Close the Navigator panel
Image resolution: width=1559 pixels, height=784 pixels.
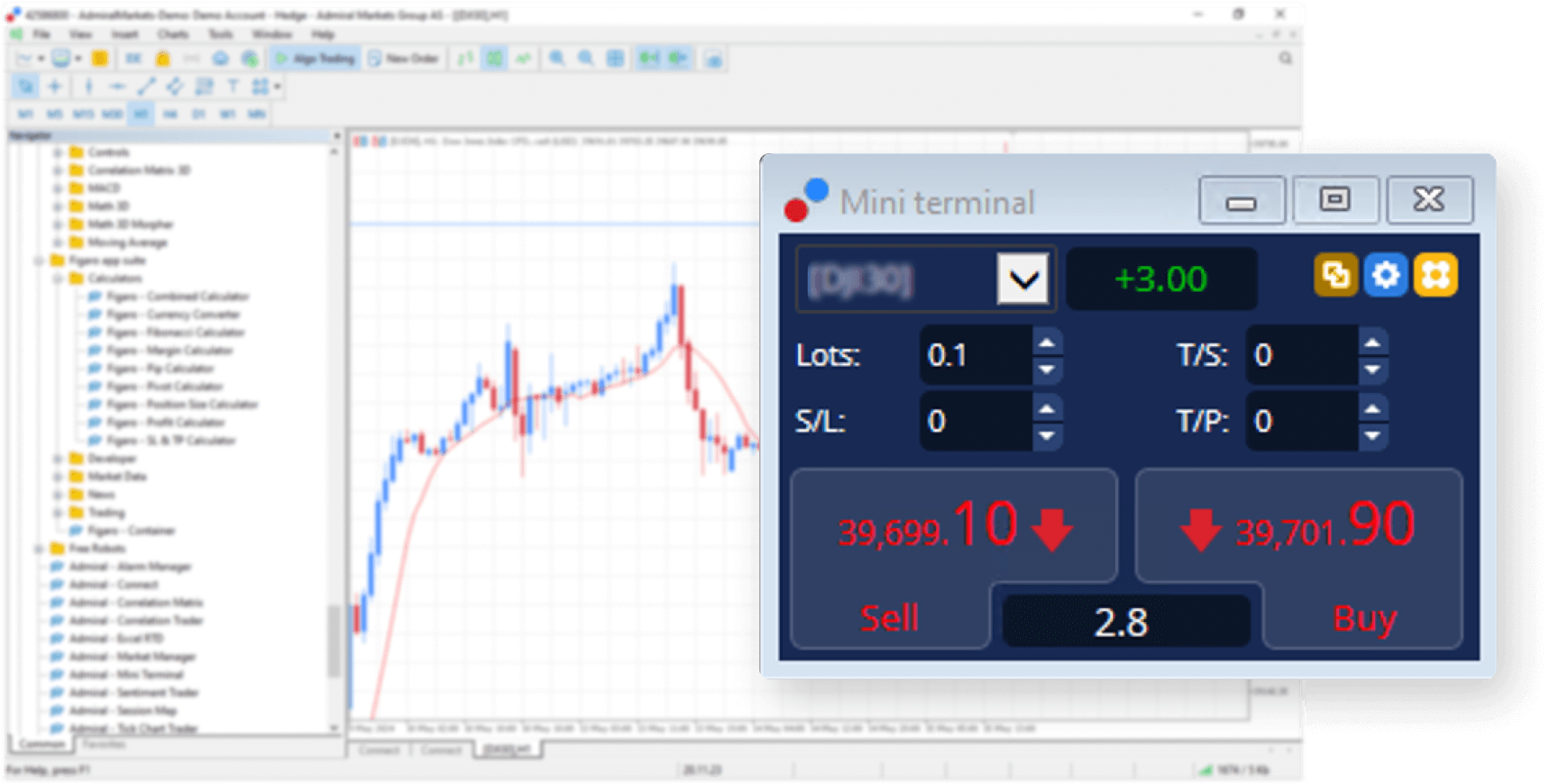pyautogui.click(x=336, y=136)
